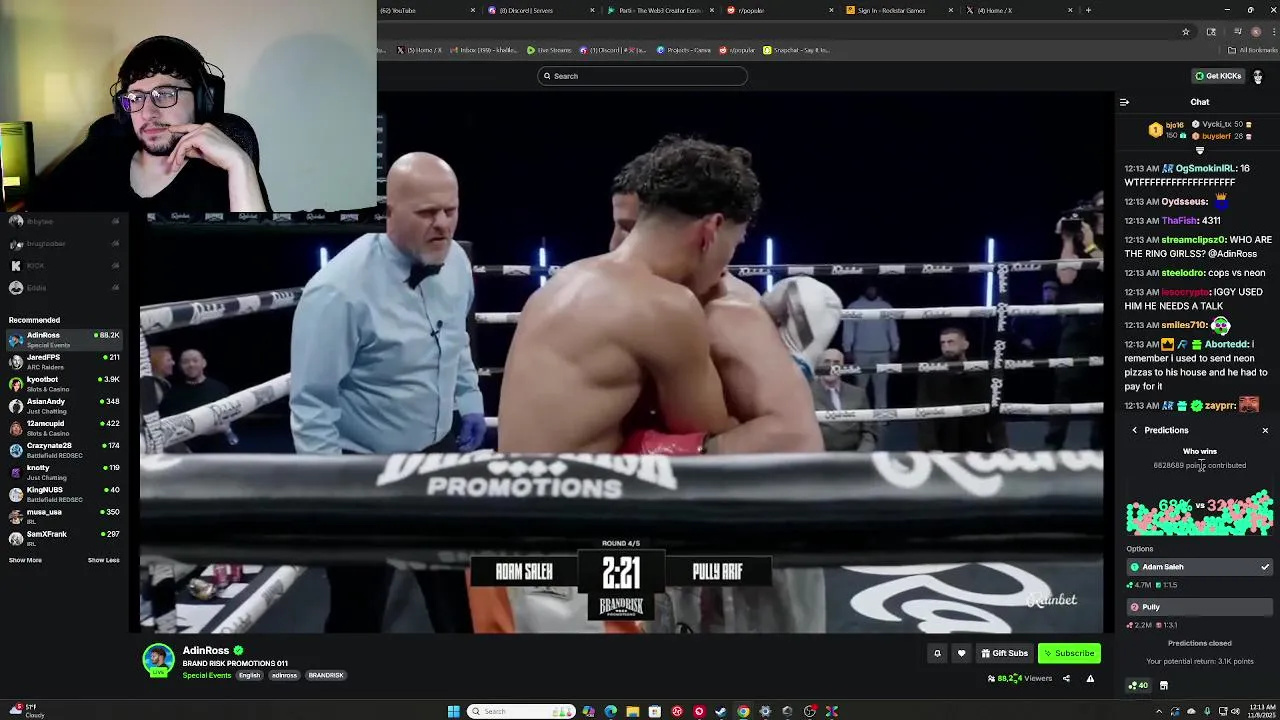This screenshot has width=1280, height=720.
Task: Open new browser tab plus button
Action: (1088, 10)
